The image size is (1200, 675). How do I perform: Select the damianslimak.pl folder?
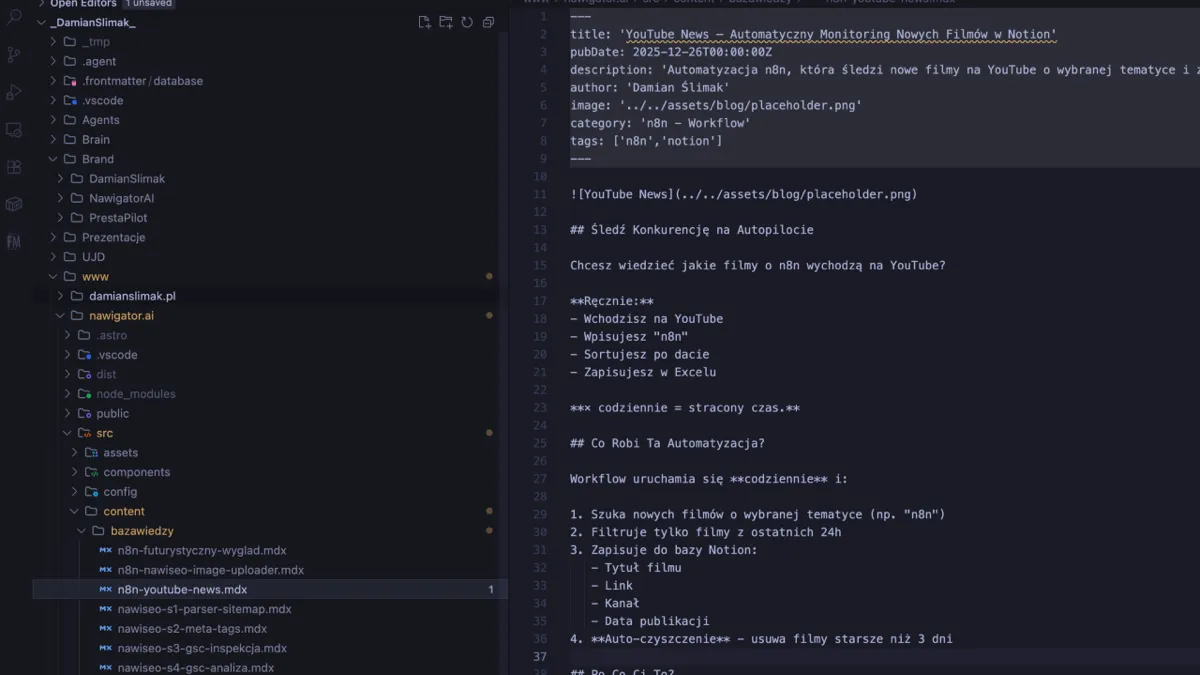(x=132, y=296)
